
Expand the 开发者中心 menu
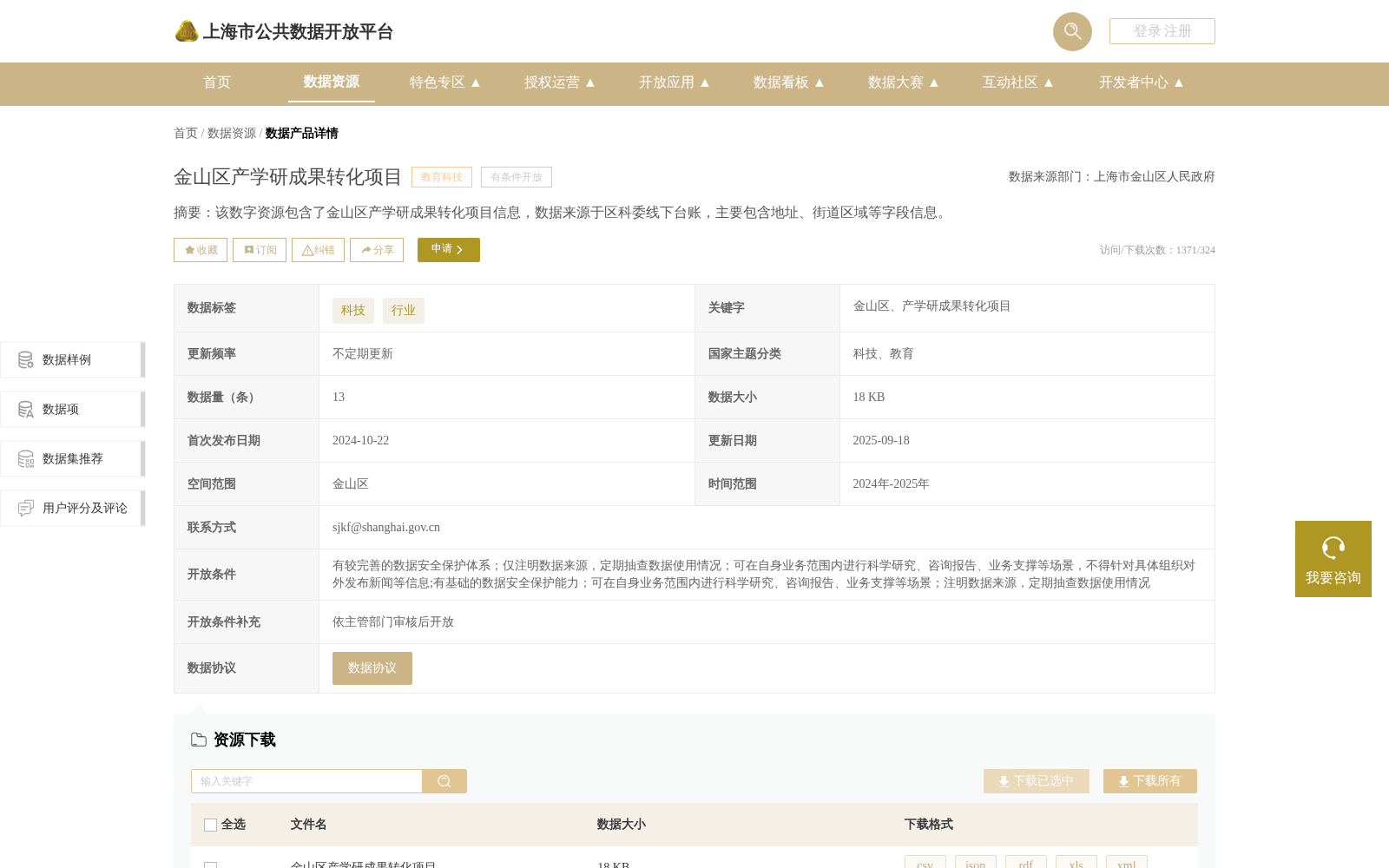pos(1141,82)
